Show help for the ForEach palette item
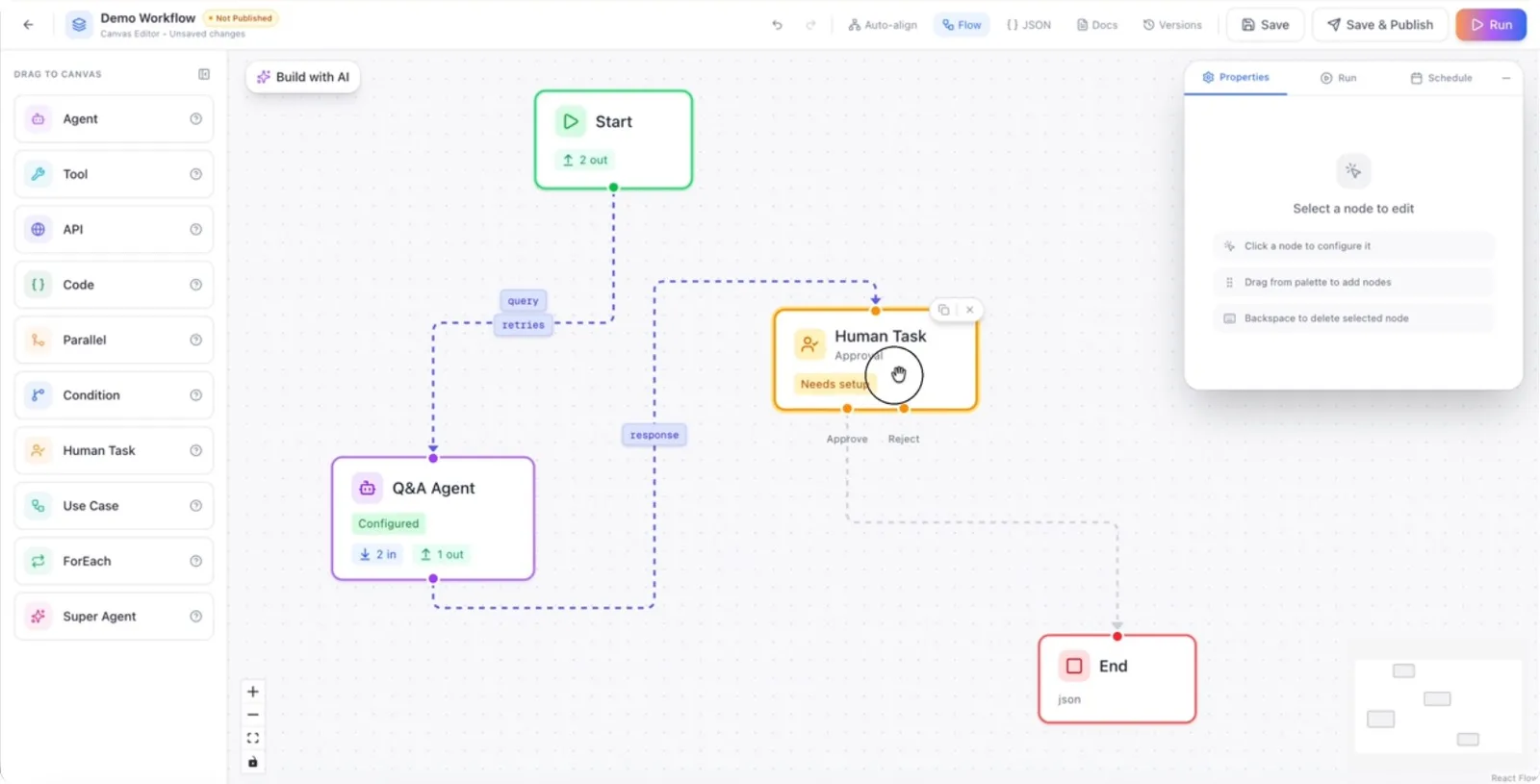1540x784 pixels. tap(196, 561)
